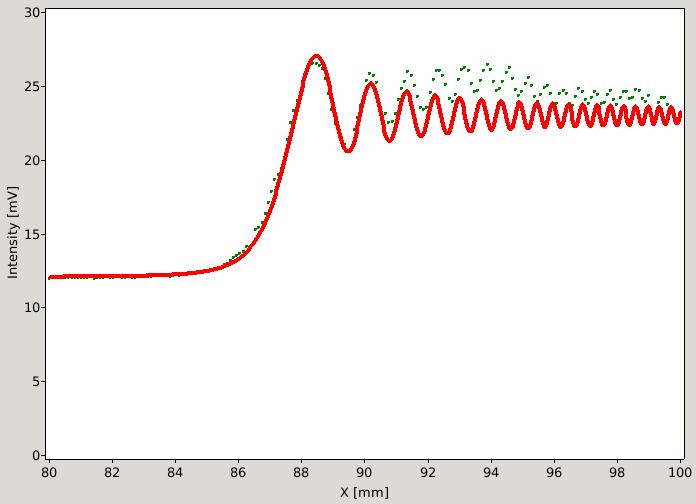This screenshot has height=504, width=696.
Task: Click the Intensity [mV] axis label
Action: (x=13, y=232)
